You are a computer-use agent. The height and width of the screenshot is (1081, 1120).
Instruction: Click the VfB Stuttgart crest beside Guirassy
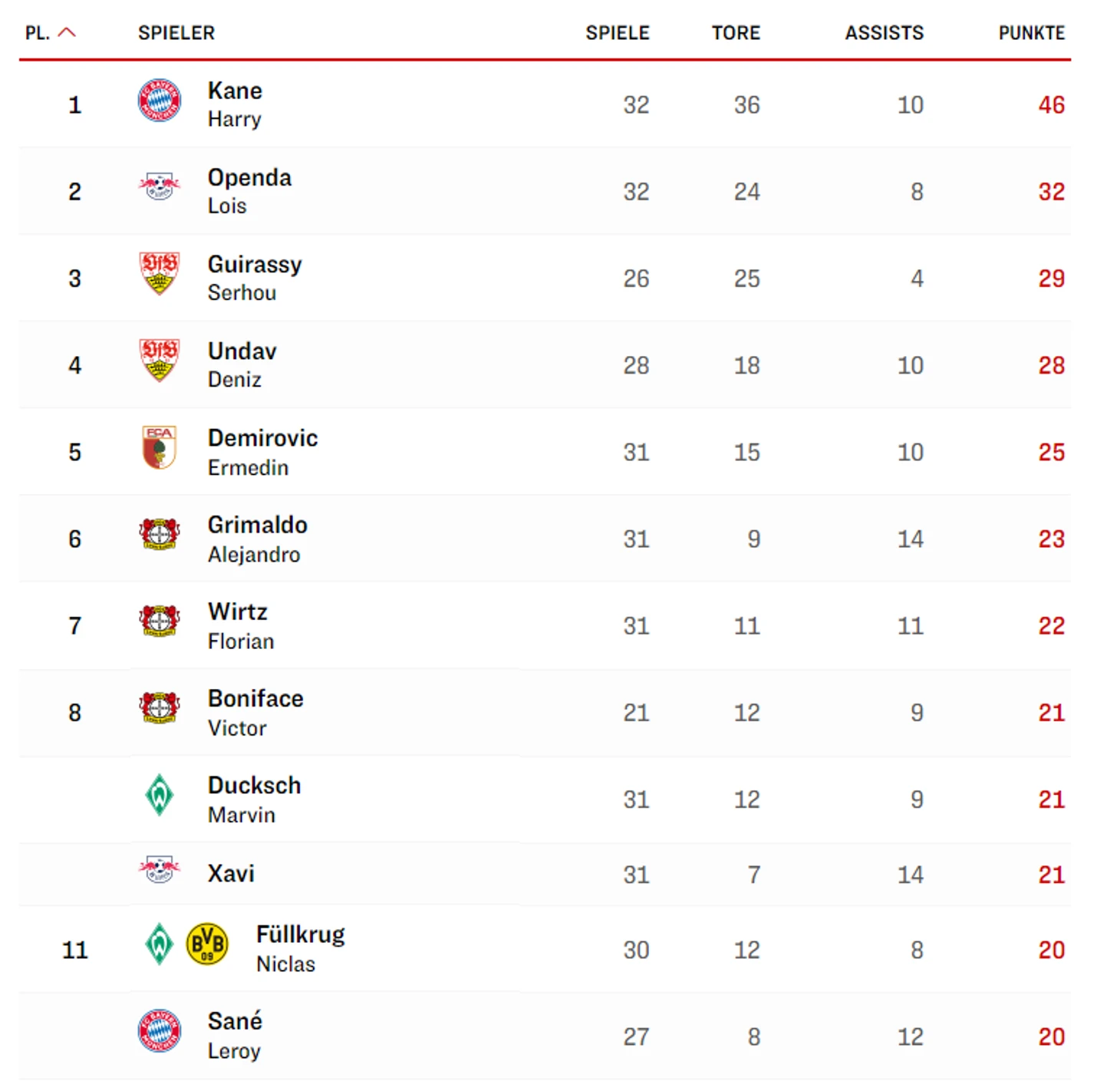click(160, 273)
